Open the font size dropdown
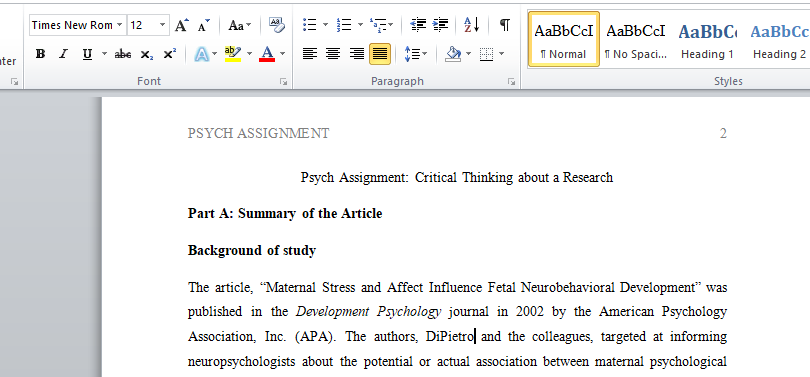Image resolution: width=810 pixels, height=377 pixels. click(x=163, y=25)
